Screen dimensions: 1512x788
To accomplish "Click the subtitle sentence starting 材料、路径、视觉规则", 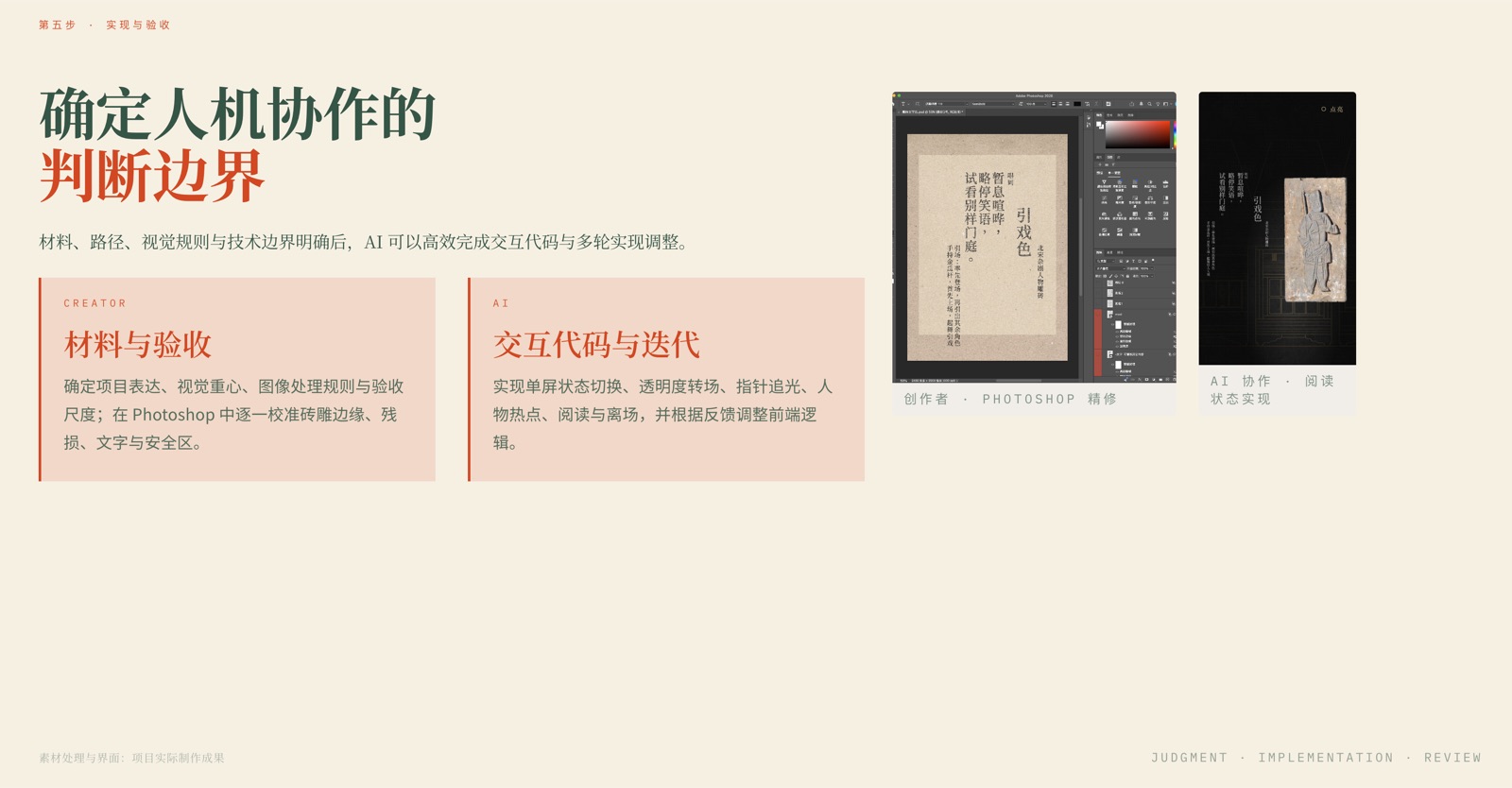I will tap(364, 243).
